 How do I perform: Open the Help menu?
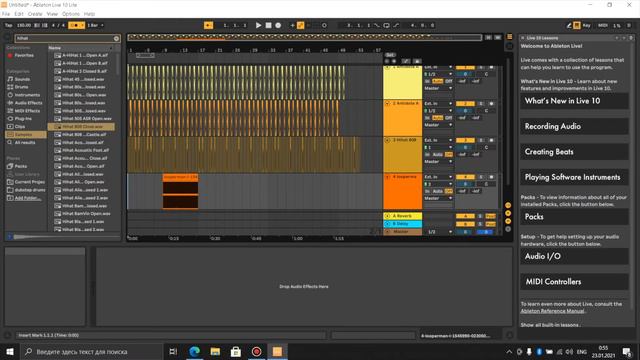pyautogui.click(x=89, y=14)
